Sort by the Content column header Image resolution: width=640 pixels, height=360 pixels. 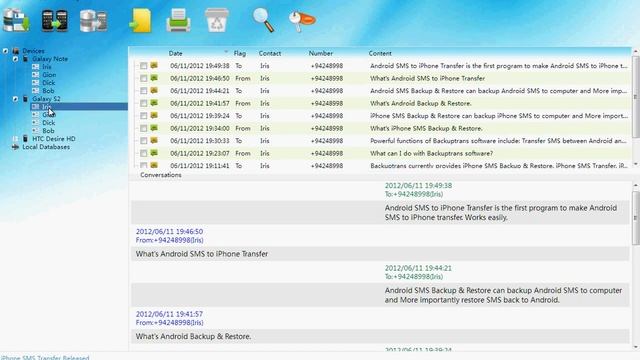point(380,53)
